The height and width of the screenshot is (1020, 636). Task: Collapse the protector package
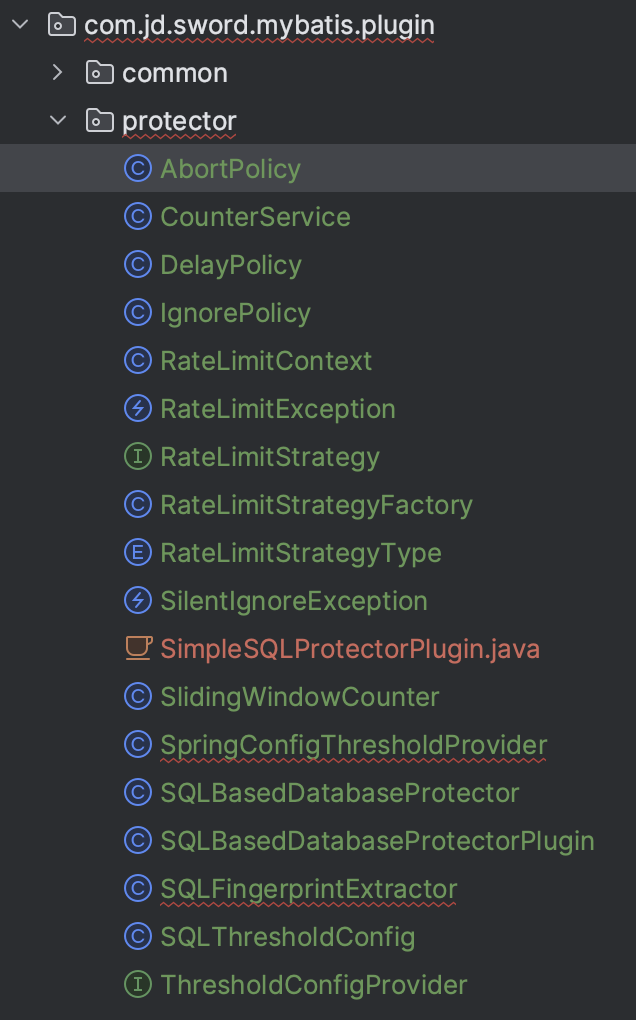(58, 121)
